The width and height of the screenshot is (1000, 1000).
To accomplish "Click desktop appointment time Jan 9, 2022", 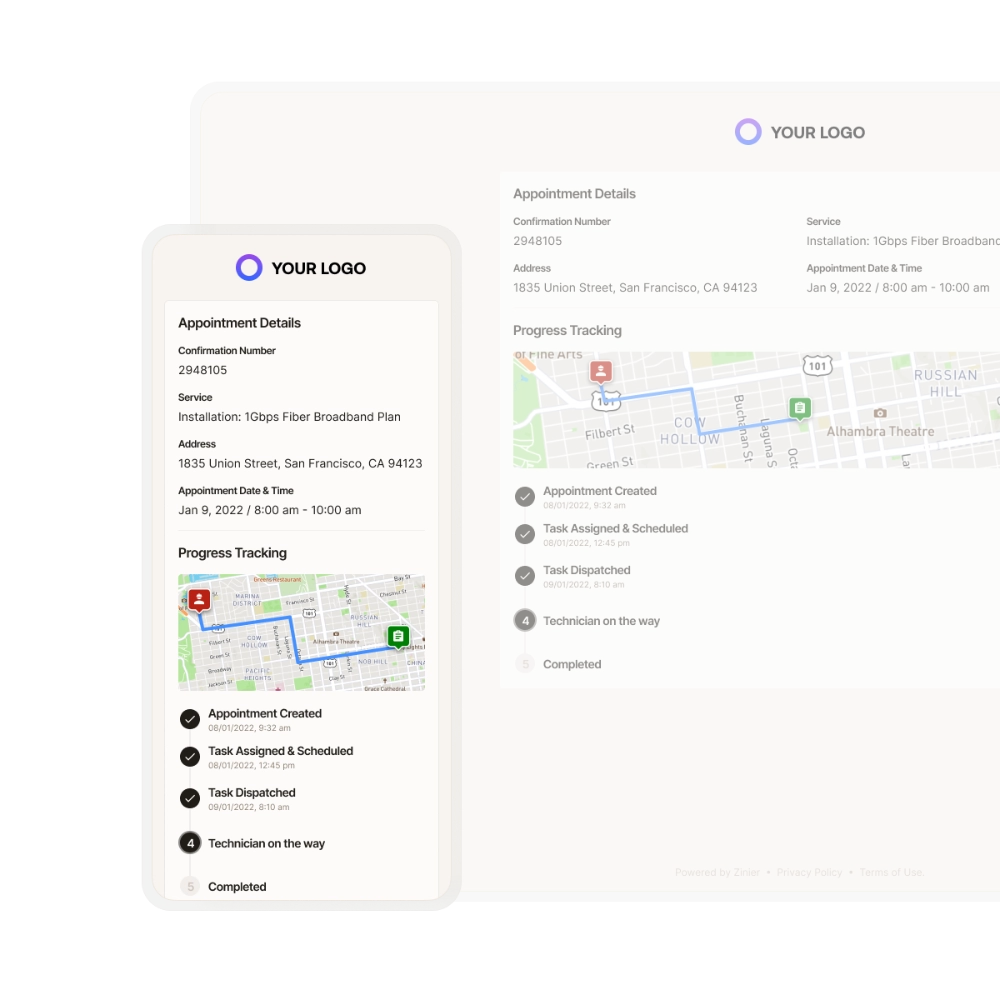I will [898, 288].
